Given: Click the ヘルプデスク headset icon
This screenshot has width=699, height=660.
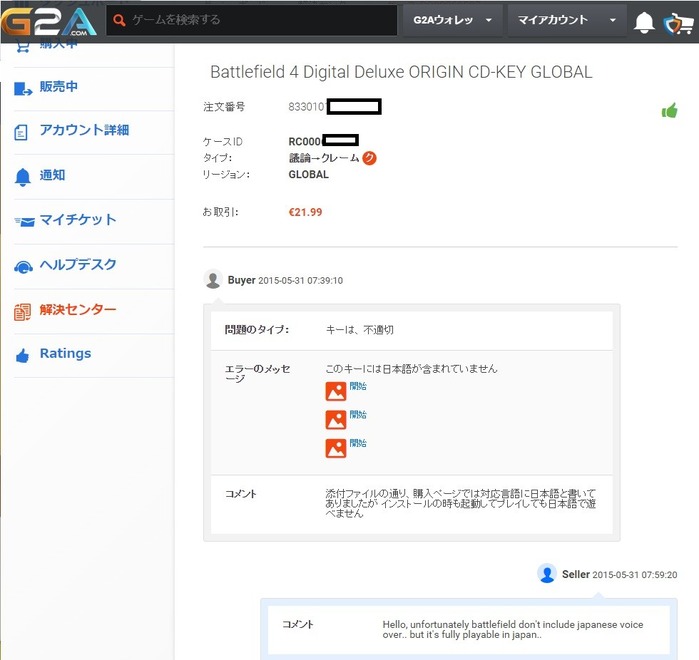Looking at the screenshot, I should (23, 267).
